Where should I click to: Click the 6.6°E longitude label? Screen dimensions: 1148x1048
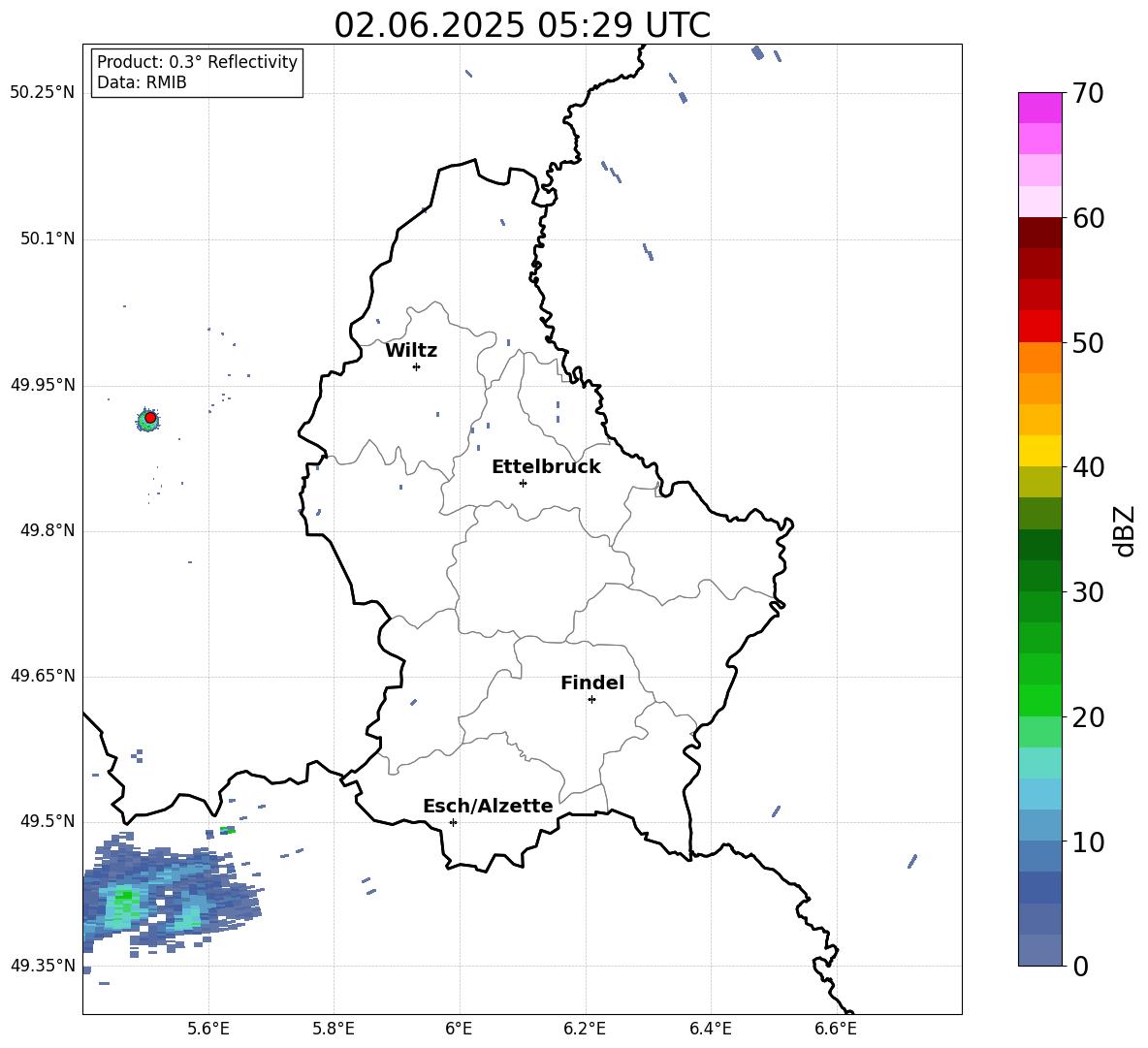click(x=836, y=1029)
